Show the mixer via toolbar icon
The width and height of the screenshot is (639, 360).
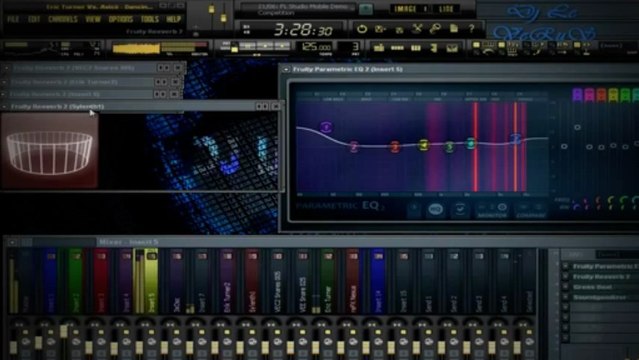pyautogui.click(x=452, y=48)
